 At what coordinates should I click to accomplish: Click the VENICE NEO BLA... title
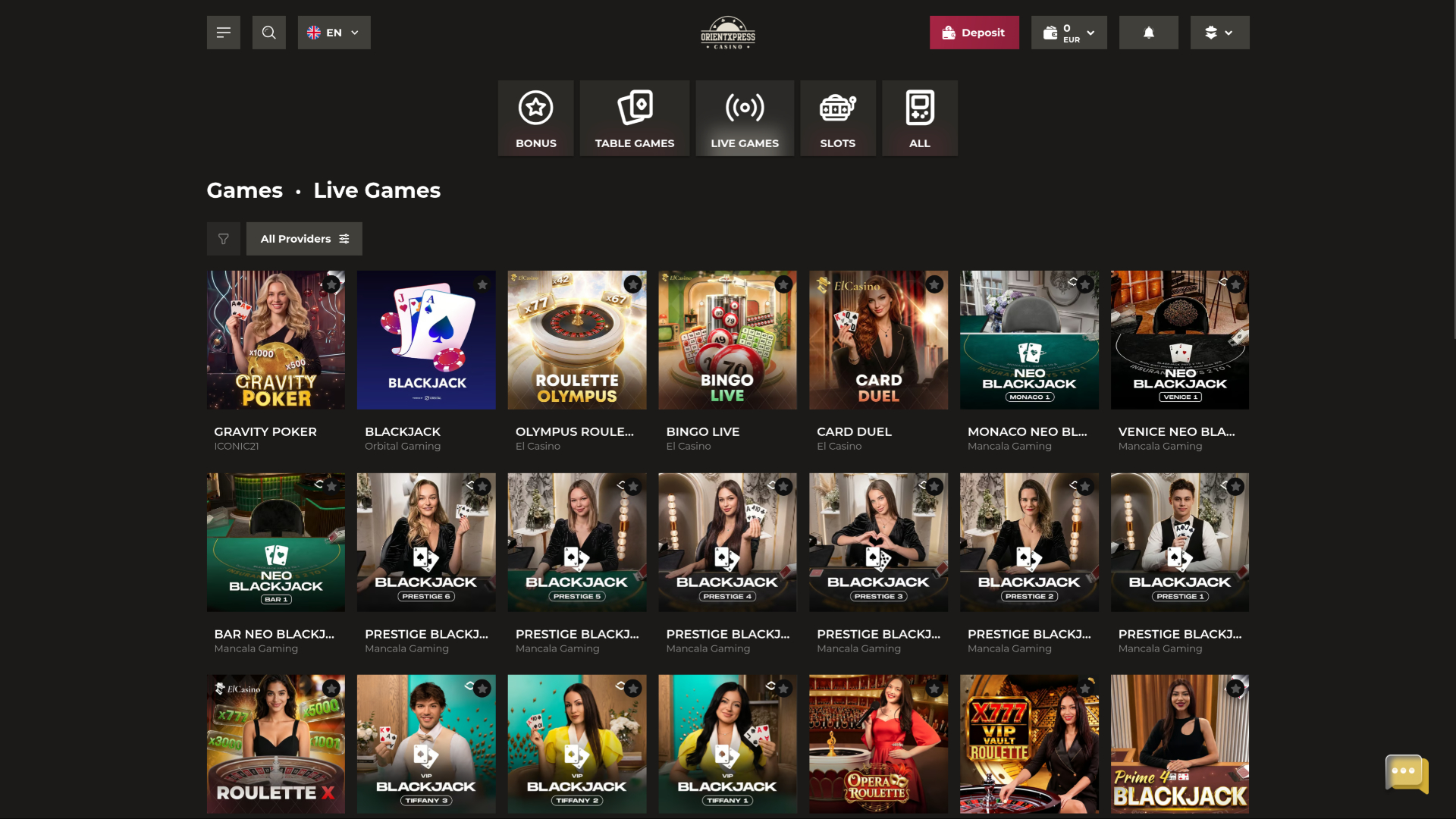pyautogui.click(x=1176, y=431)
